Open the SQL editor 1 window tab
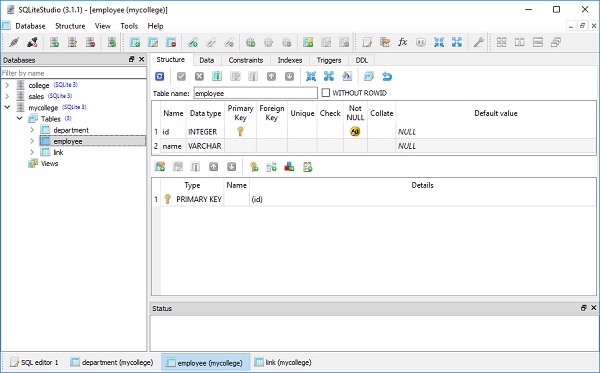 pyautogui.click(x=34, y=362)
